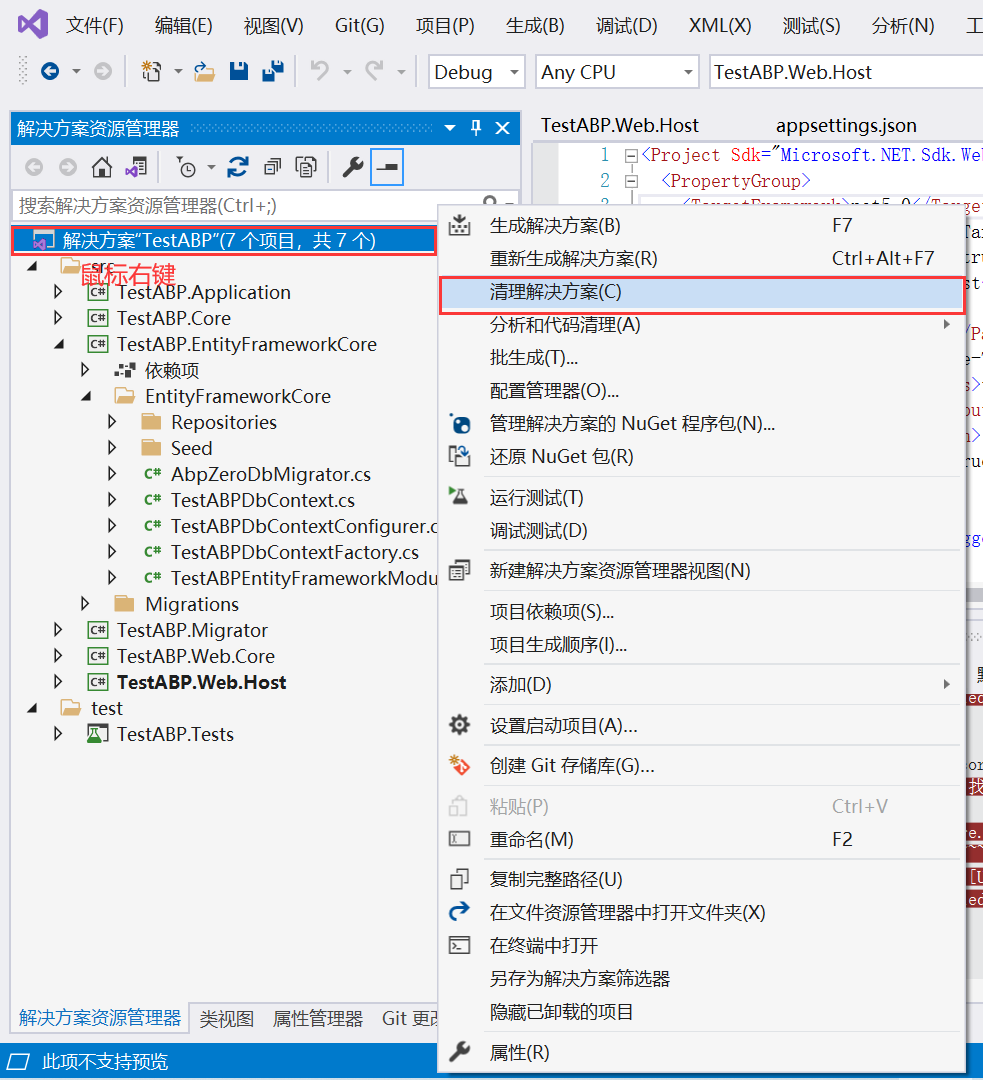Select the TestABPDbContext.cs file

262,501
